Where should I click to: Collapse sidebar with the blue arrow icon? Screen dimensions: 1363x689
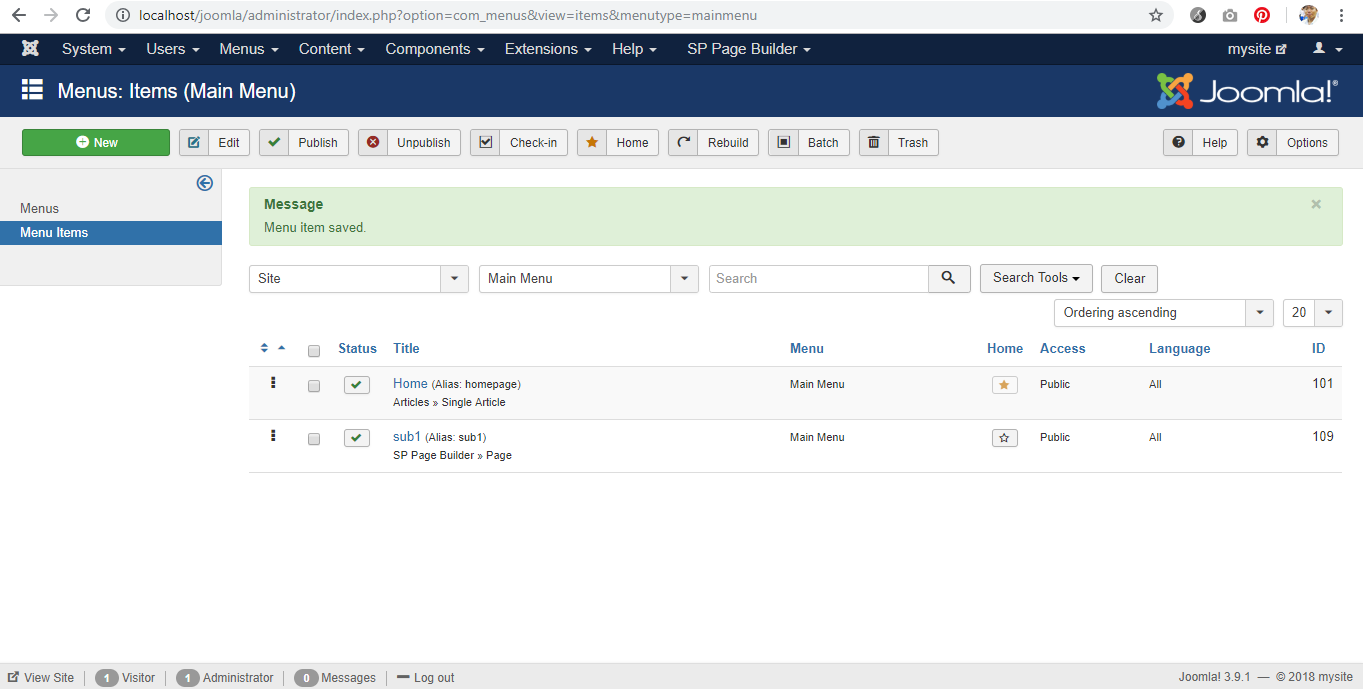[204, 183]
